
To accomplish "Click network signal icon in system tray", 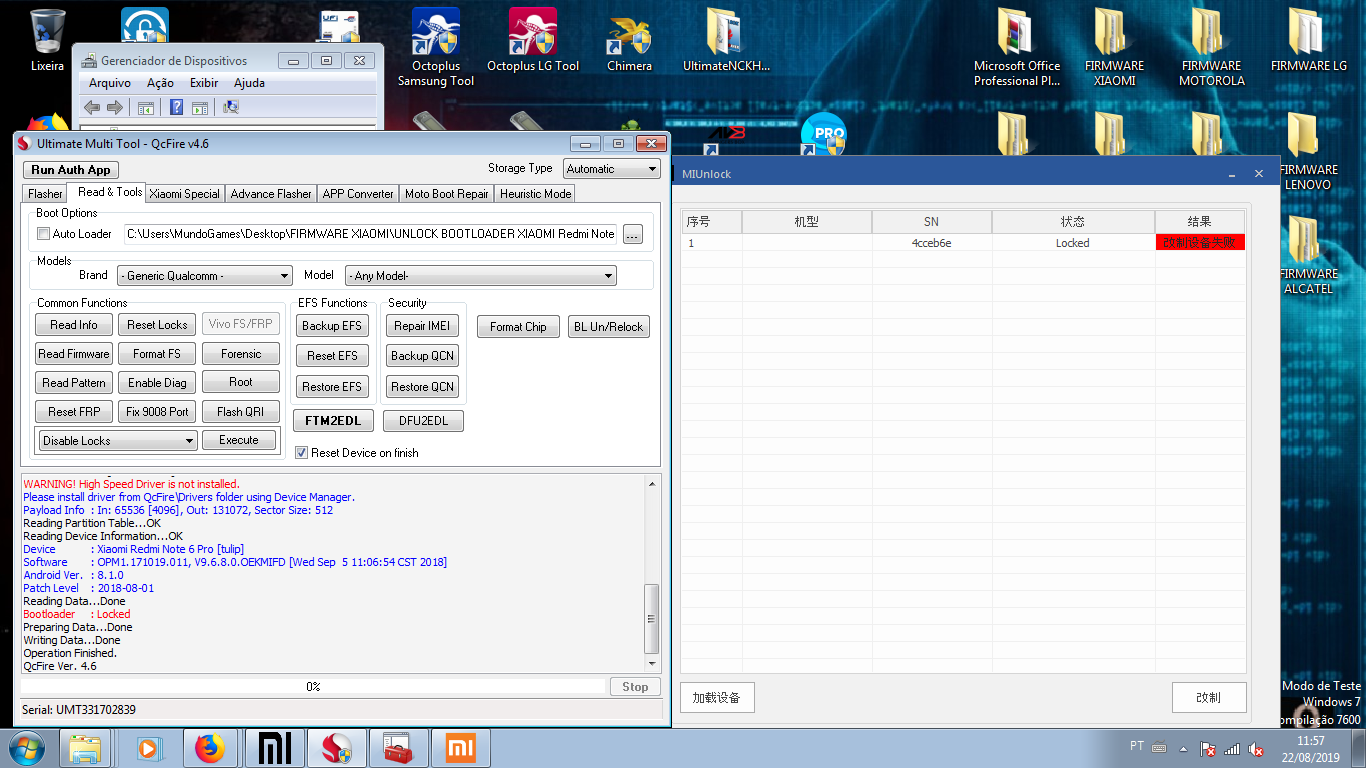I will 1232,748.
